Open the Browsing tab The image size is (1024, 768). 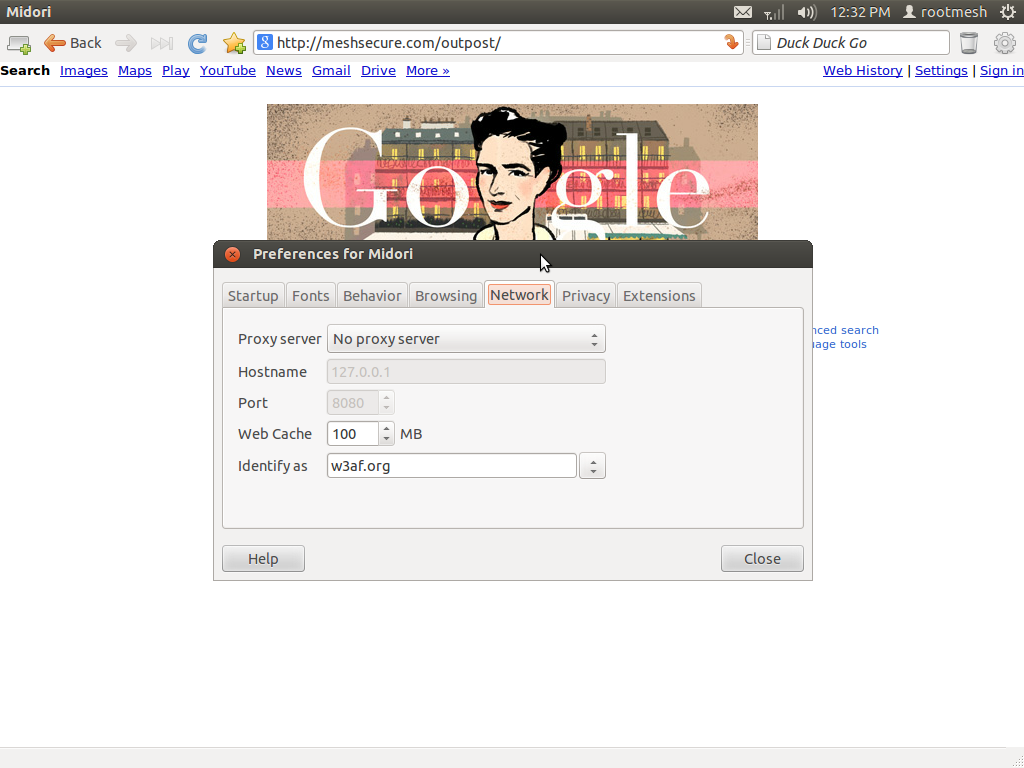point(446,296)
